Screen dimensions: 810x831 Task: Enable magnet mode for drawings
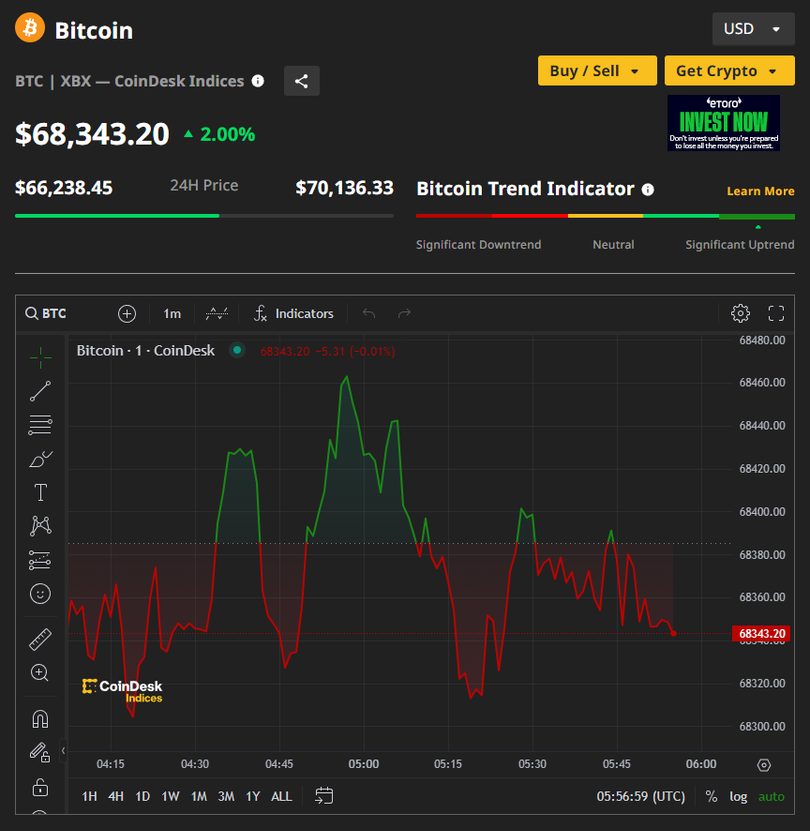pyautogui.click(x=40, y=719)
